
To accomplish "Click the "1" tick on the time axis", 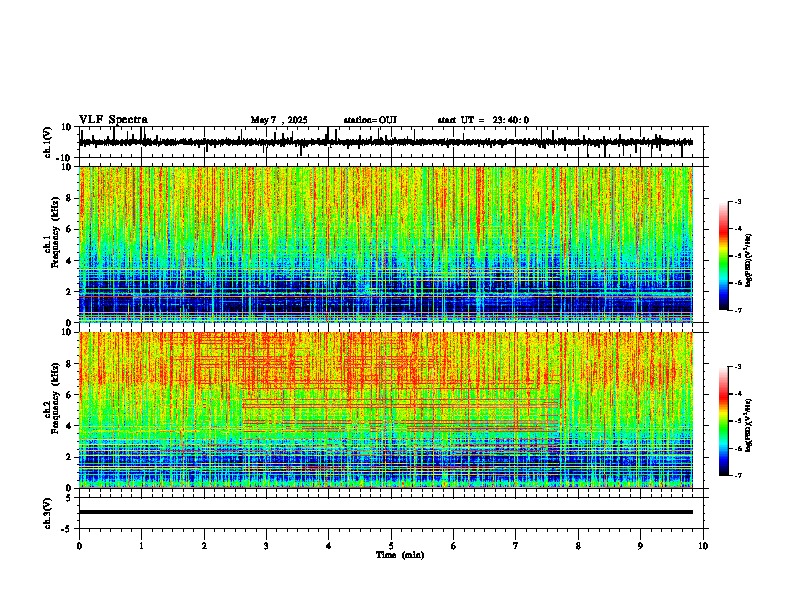I will click(141, 546).
